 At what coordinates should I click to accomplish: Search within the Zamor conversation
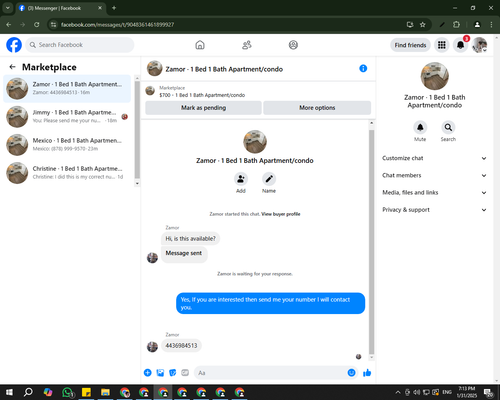pos(448,127)
